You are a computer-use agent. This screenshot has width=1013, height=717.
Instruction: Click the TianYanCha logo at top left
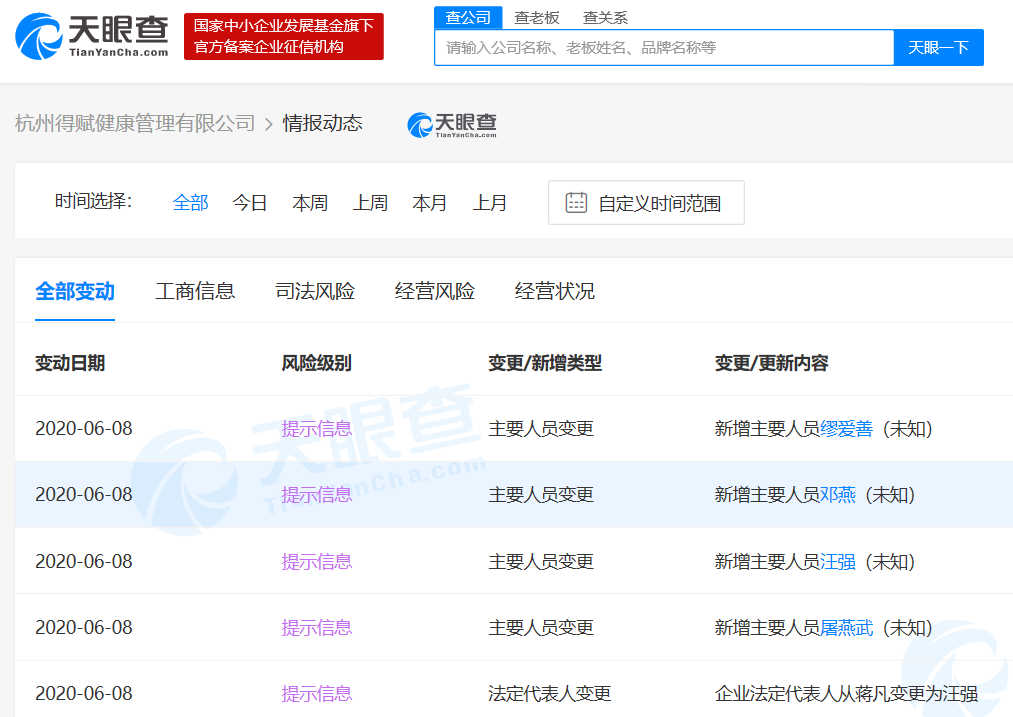point(92,36)
